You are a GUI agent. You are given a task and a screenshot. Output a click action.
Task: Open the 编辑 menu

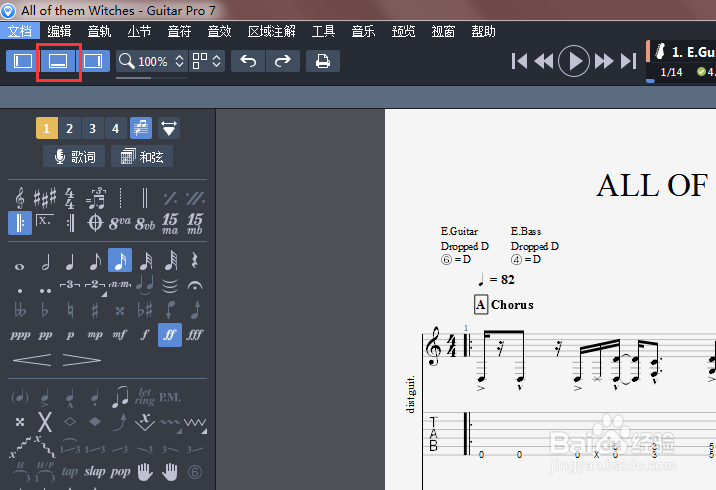(x=59, y=31)
